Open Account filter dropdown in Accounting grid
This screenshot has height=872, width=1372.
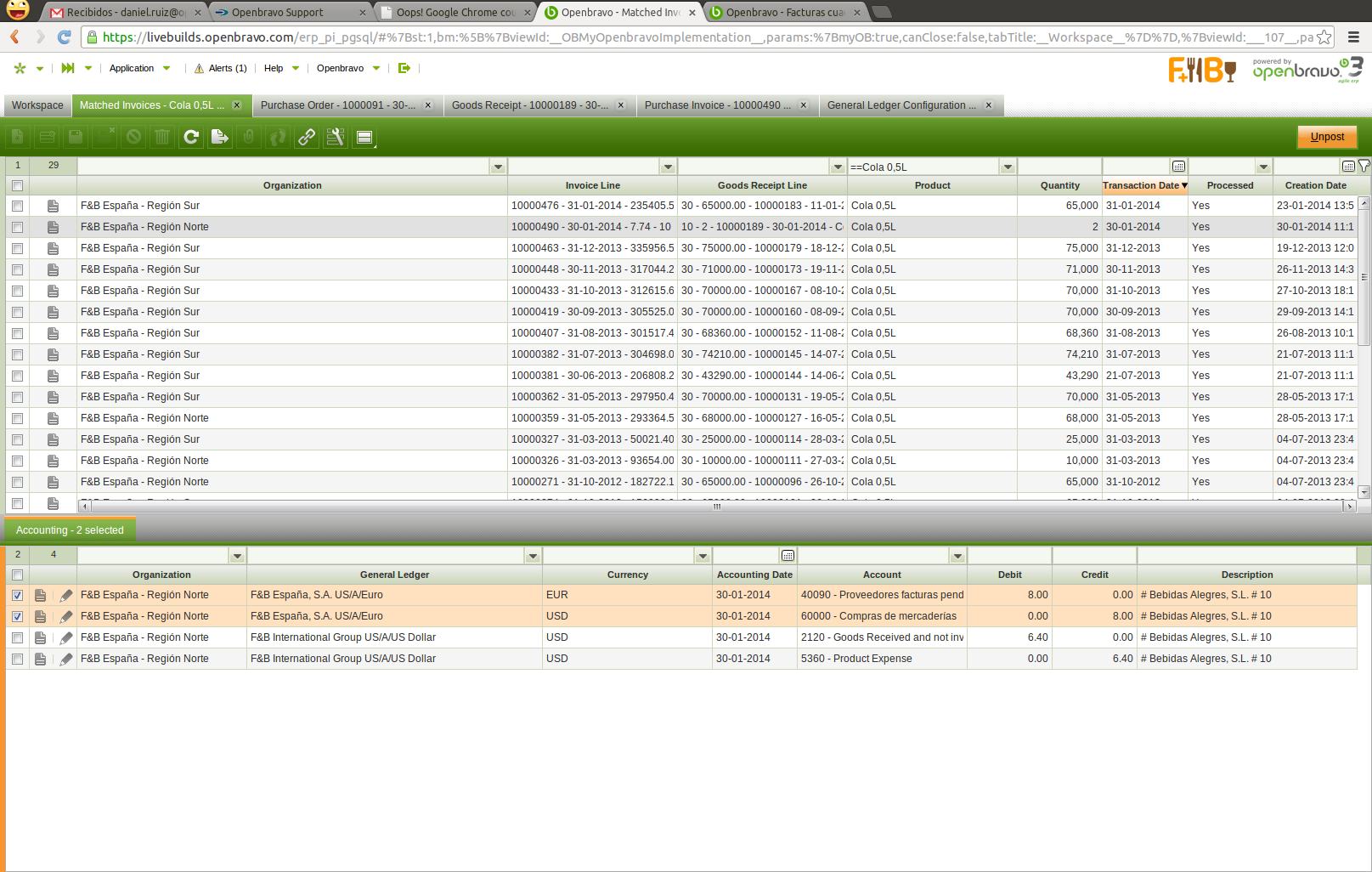coord(958,556)
